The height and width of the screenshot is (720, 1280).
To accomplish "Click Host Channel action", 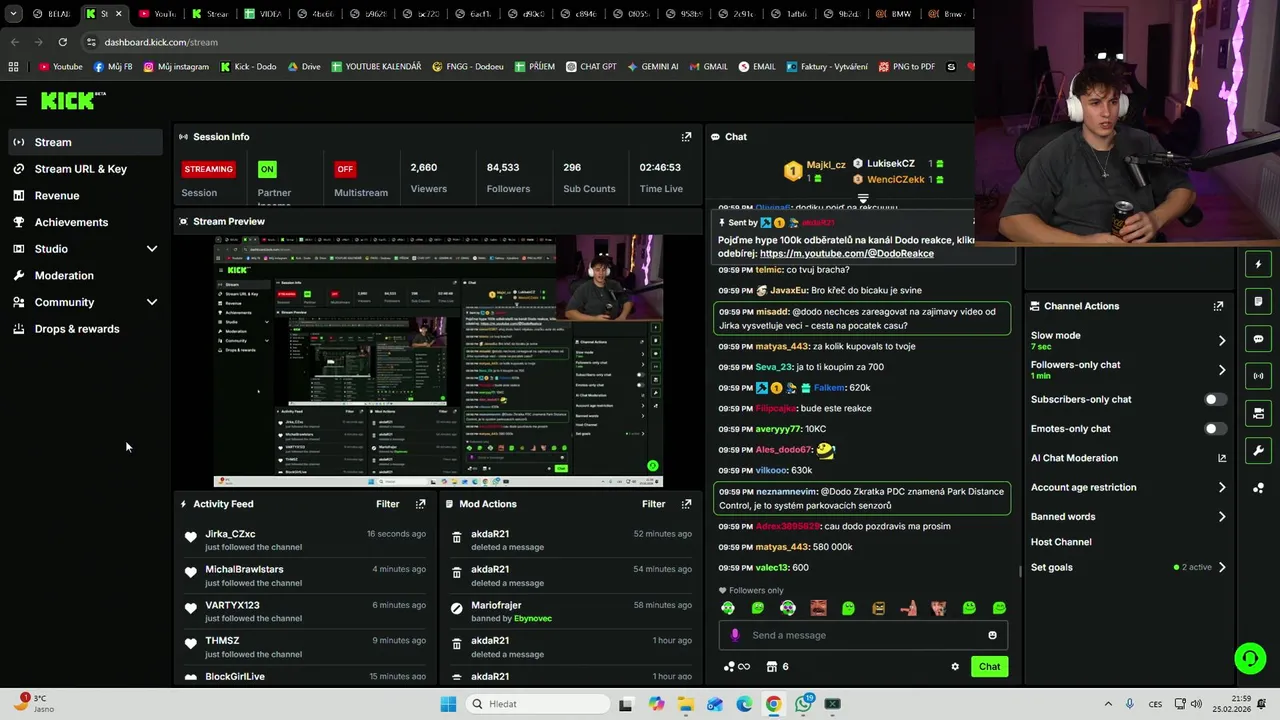I will click(1061, 542).
